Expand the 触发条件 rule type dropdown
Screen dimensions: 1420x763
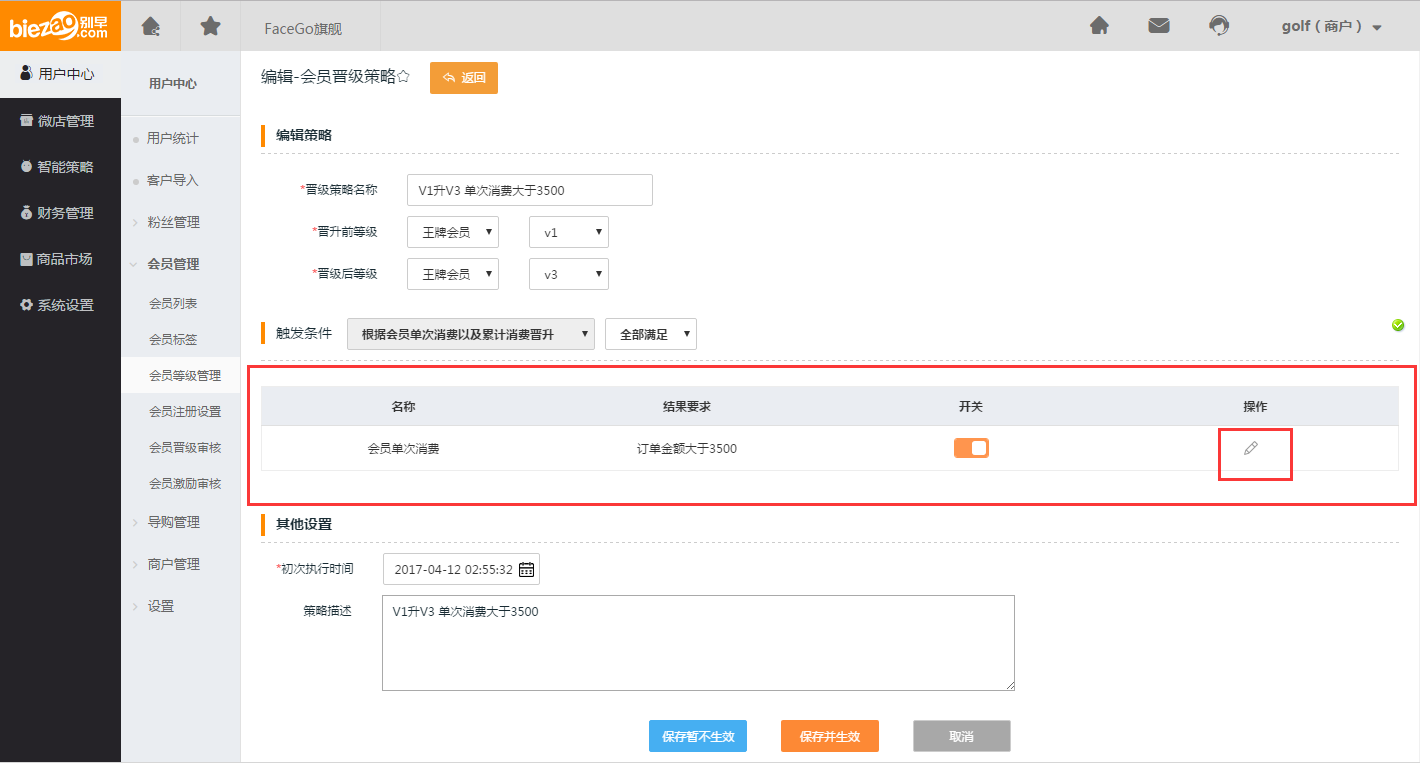pos(470,335)
